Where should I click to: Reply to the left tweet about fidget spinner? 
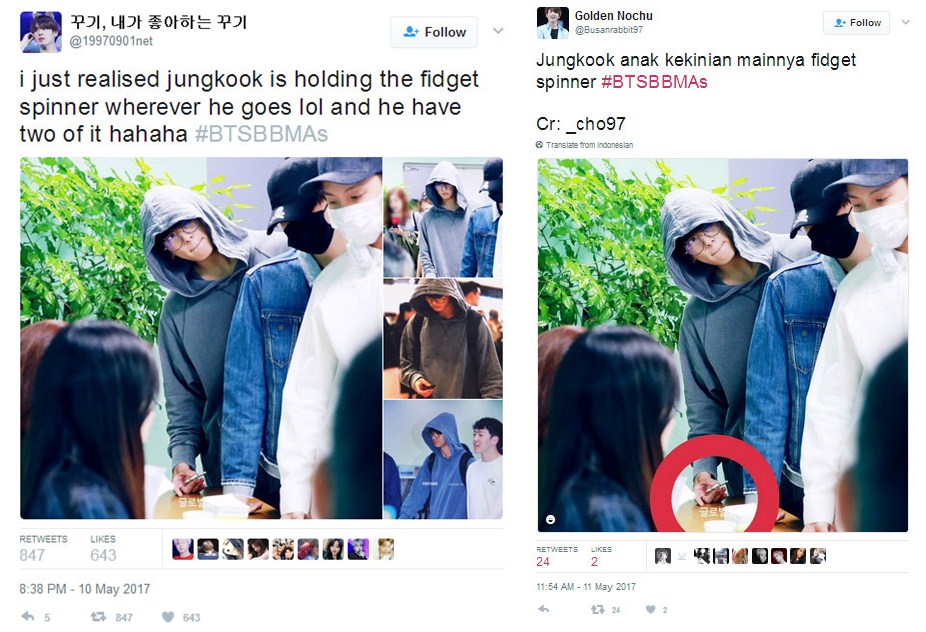pyautogui.click(x=28, y=617)
